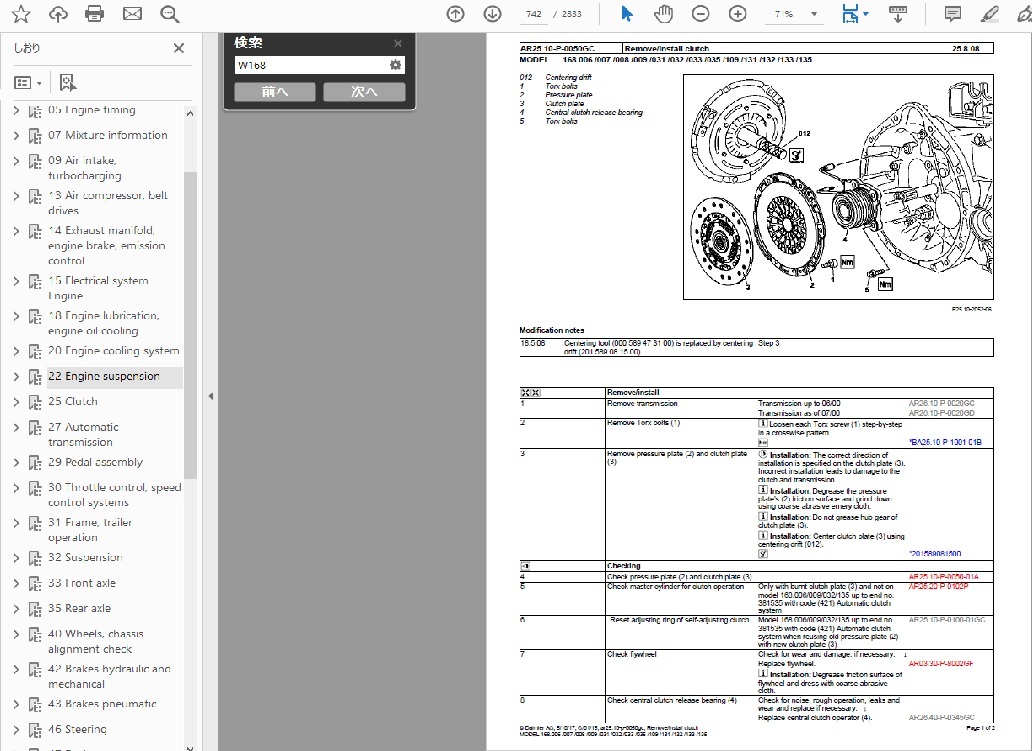Expand the 09 Air intake, turbocharging bookmark
The width and height of the screenshot is (1032, 751).
pos(16,161)
